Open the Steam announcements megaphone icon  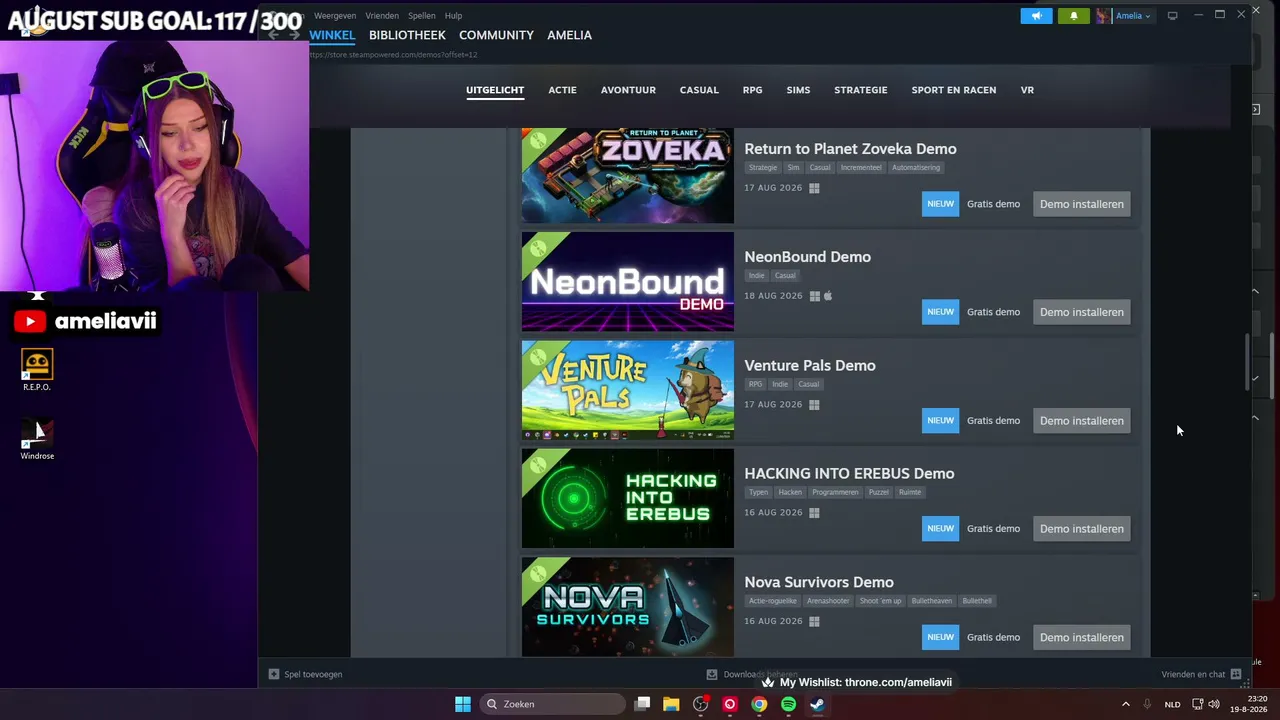pyautogui.click(x=1036, y=16)
